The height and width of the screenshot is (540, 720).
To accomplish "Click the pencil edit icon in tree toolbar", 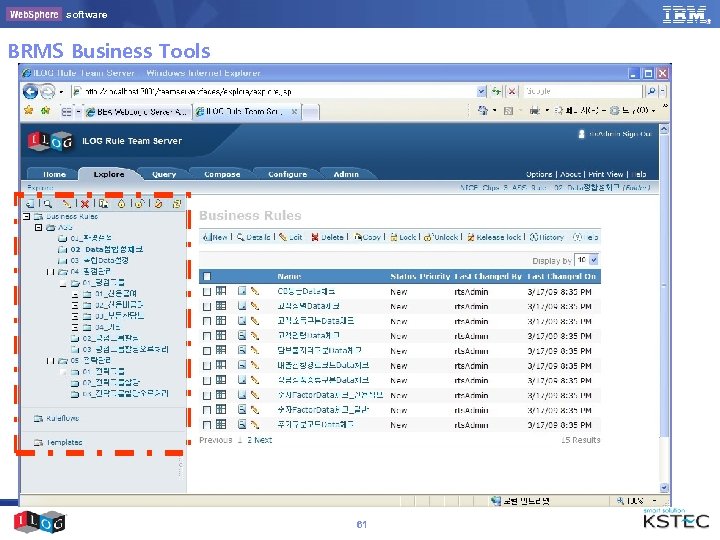I will tap(67, 203).
